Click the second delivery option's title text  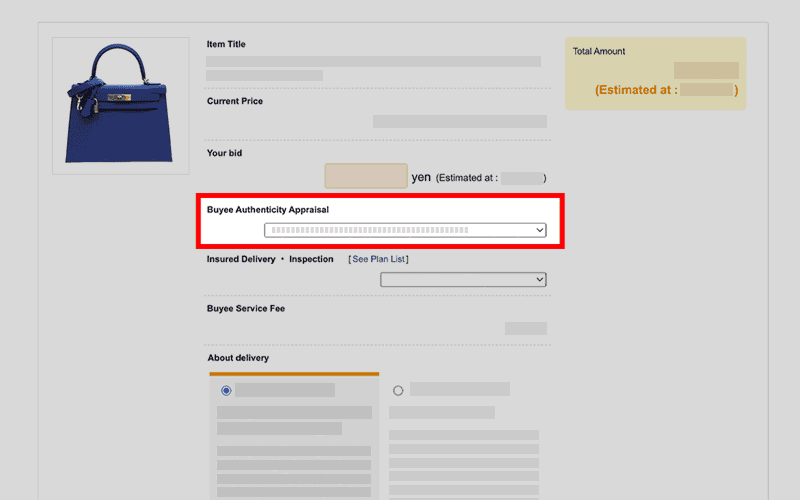point(459,389)
